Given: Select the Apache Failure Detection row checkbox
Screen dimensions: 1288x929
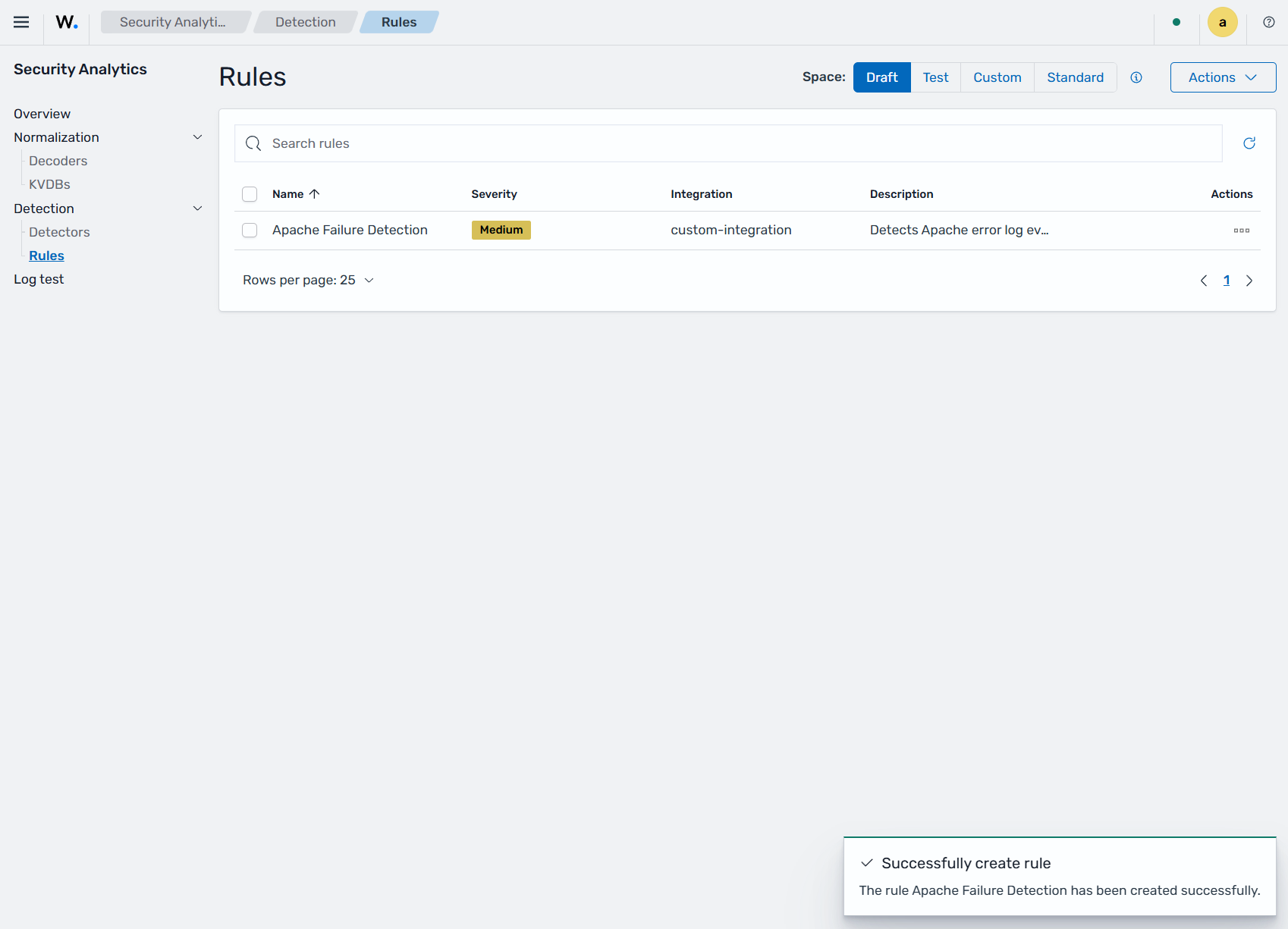Looking at the screenshot, I should 250,230.
